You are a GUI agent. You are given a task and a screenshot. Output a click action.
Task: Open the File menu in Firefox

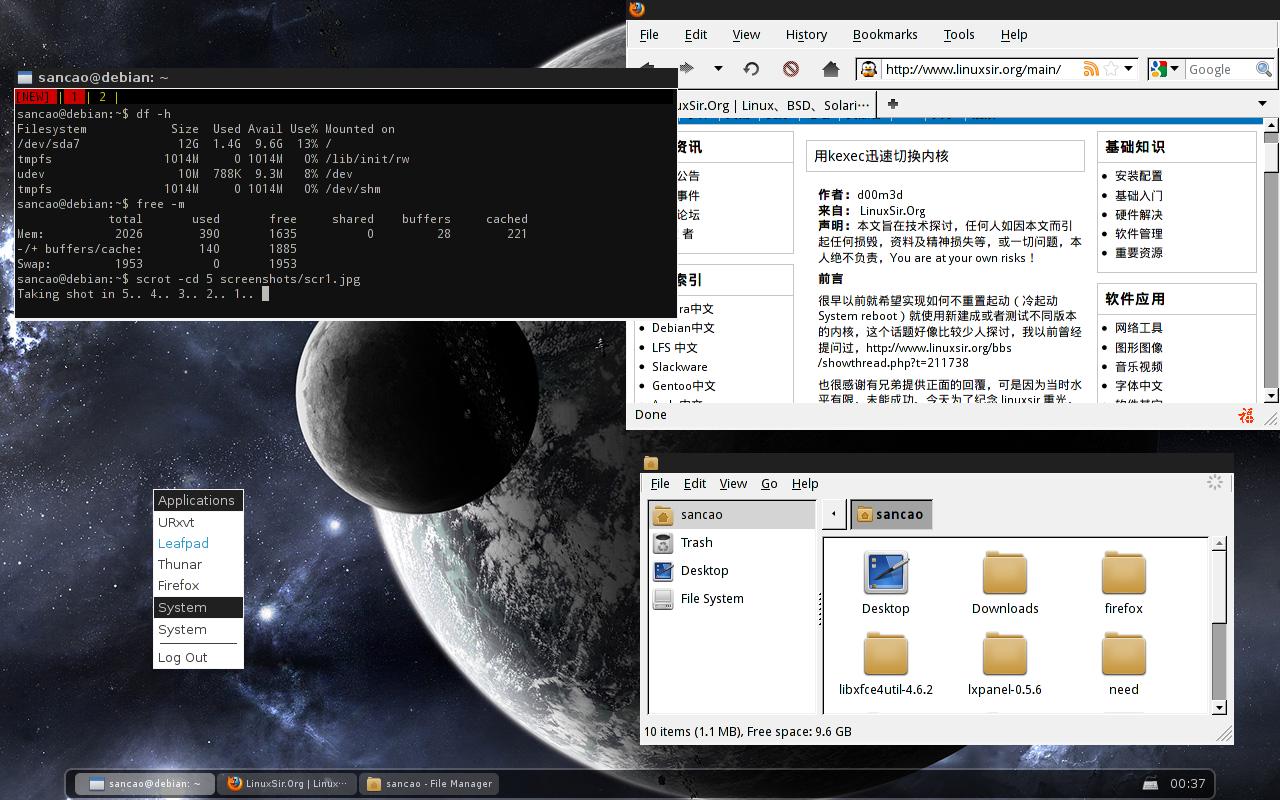pyautogui.click(x=649, y=34)
